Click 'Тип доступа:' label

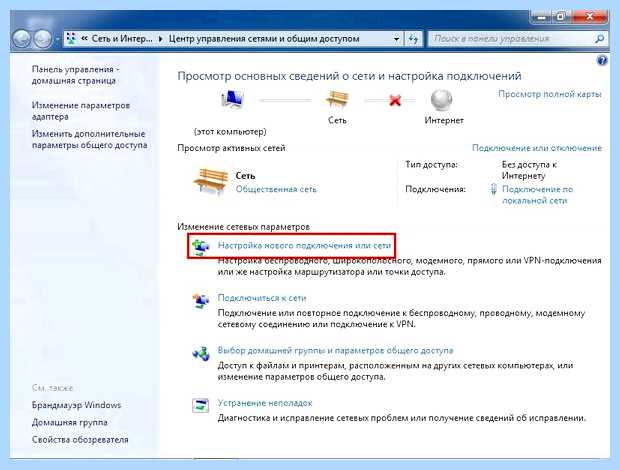tap(431, 164)
